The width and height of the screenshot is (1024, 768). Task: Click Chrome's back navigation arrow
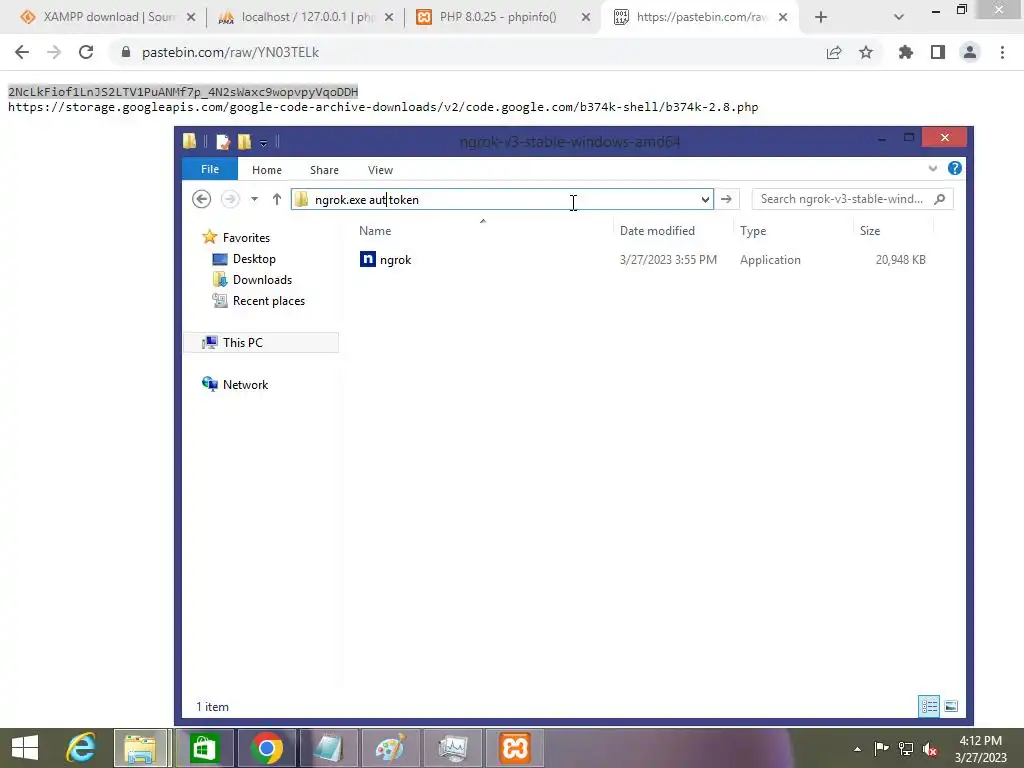click(x=22, y=52)
